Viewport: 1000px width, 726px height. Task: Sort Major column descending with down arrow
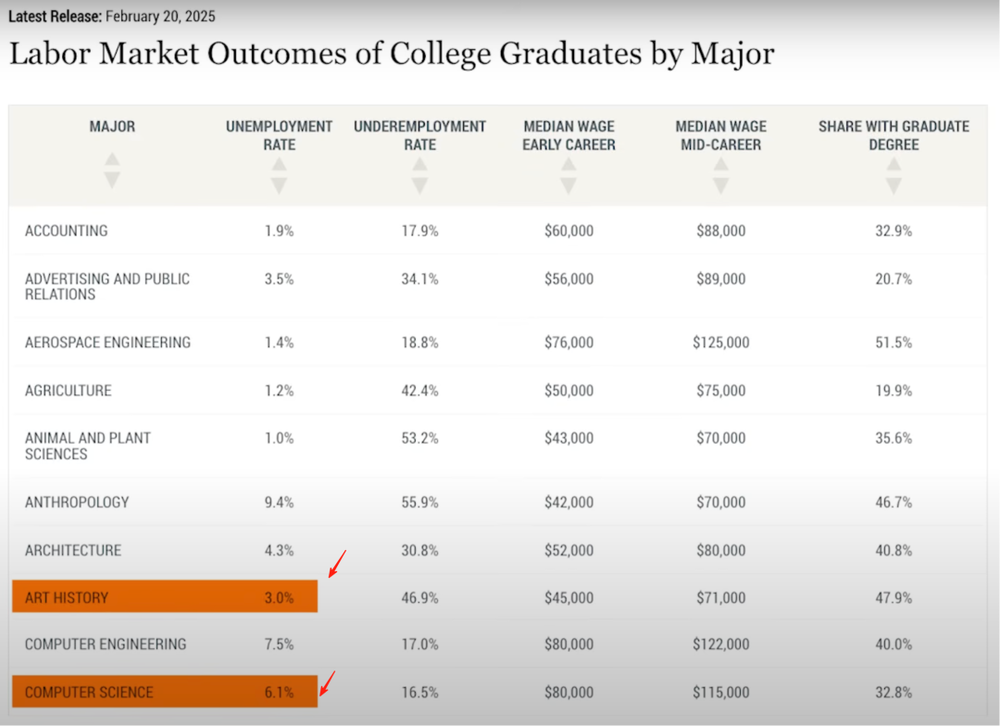[x=112, y=180]
